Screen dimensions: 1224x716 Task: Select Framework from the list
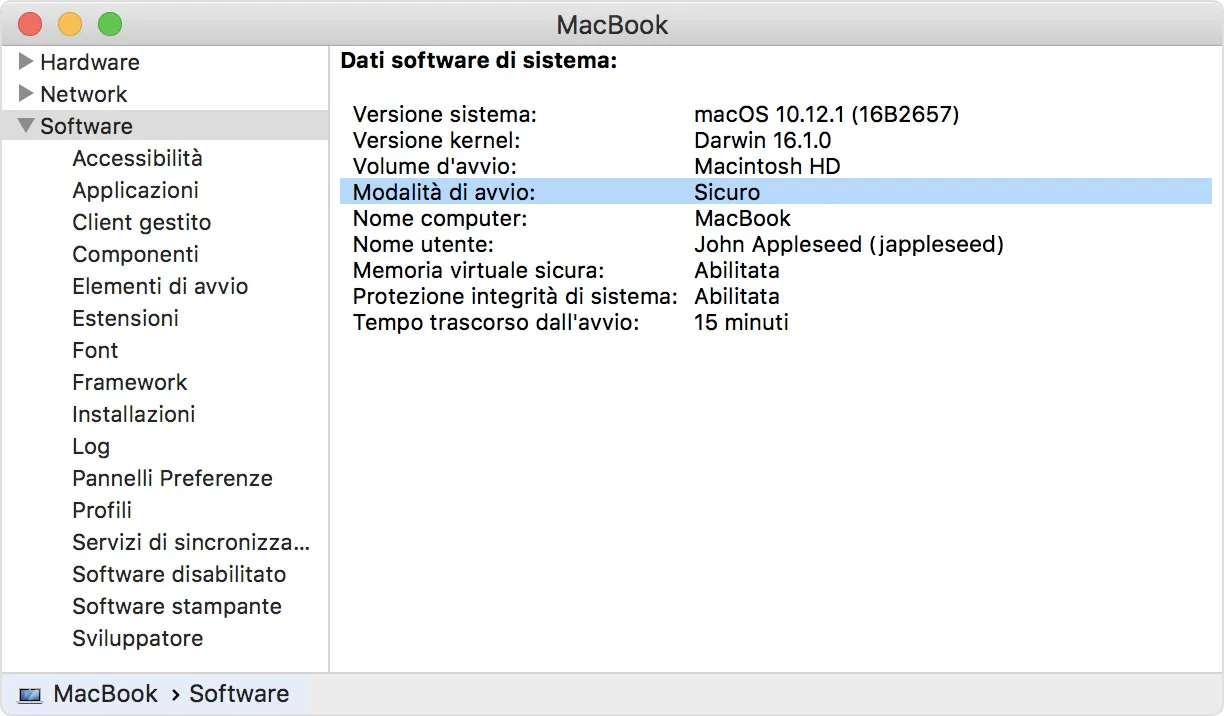coord(129,382)
